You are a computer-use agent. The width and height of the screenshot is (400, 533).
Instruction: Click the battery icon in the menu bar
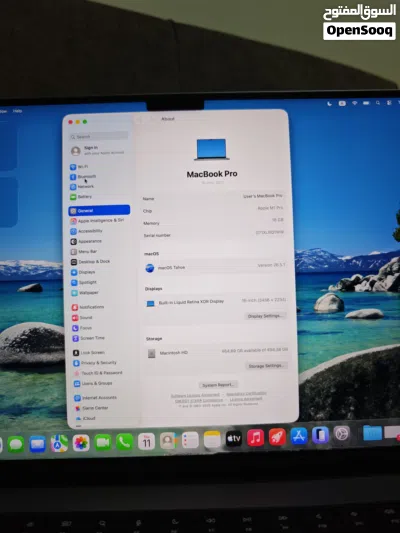pyautogui.click(x=366, y=103)
